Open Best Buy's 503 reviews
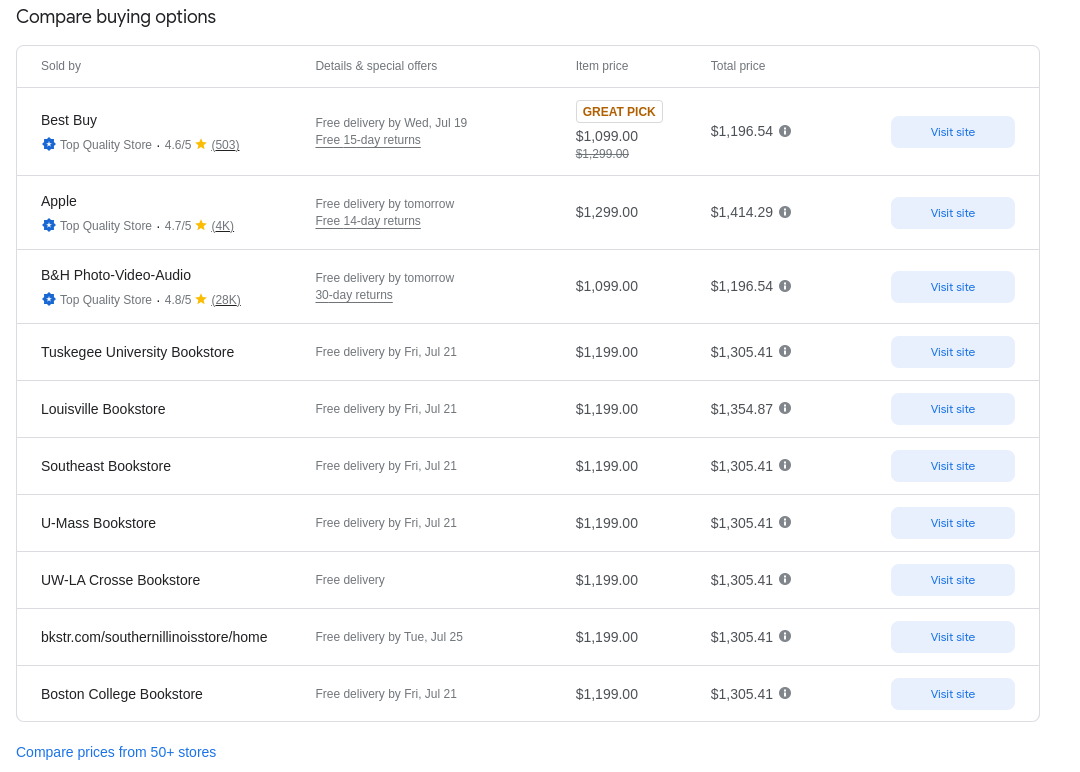 225,145
